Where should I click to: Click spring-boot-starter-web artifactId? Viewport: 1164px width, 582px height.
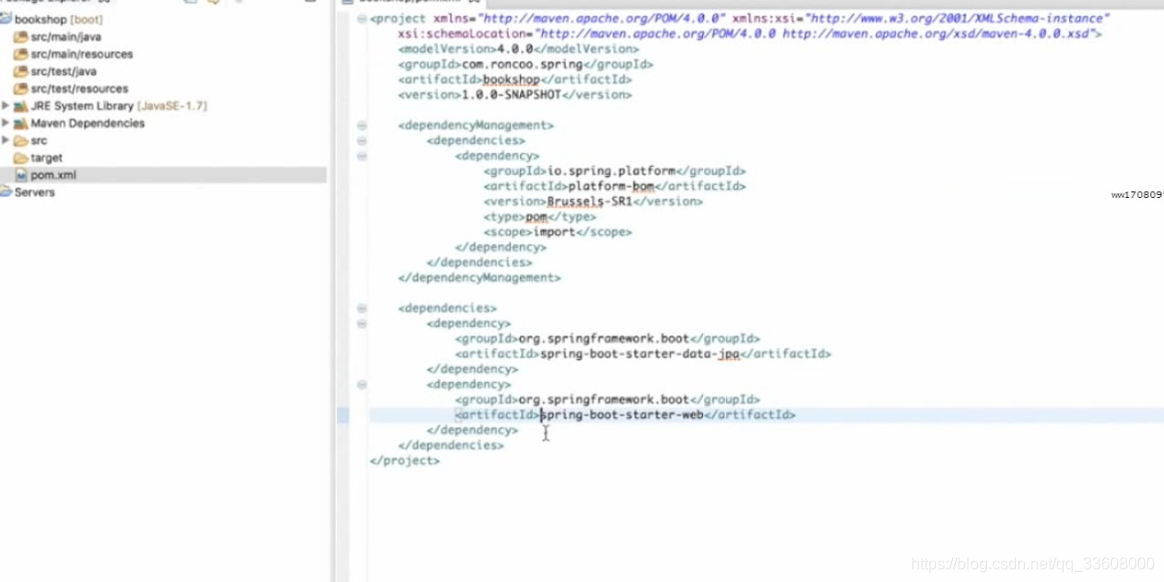[x=621, y=415]
